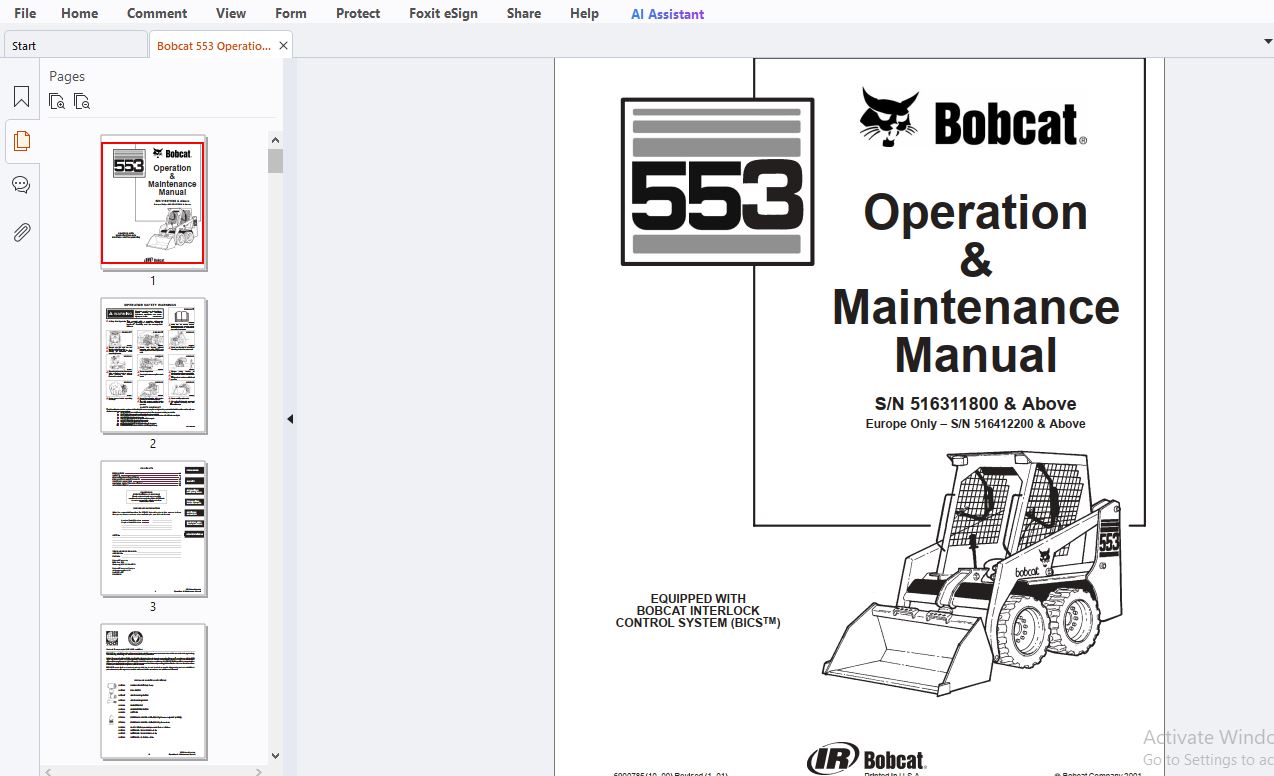Click the enlarge page thumbnails icon
Viewport: 1274px width, 776px height.
tap(58, 101)
